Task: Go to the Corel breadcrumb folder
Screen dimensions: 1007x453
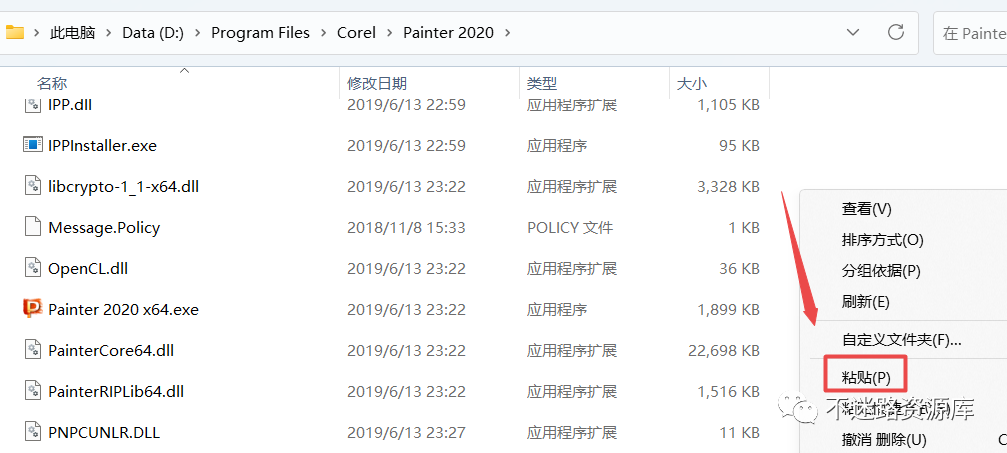Action: [356, 33]
